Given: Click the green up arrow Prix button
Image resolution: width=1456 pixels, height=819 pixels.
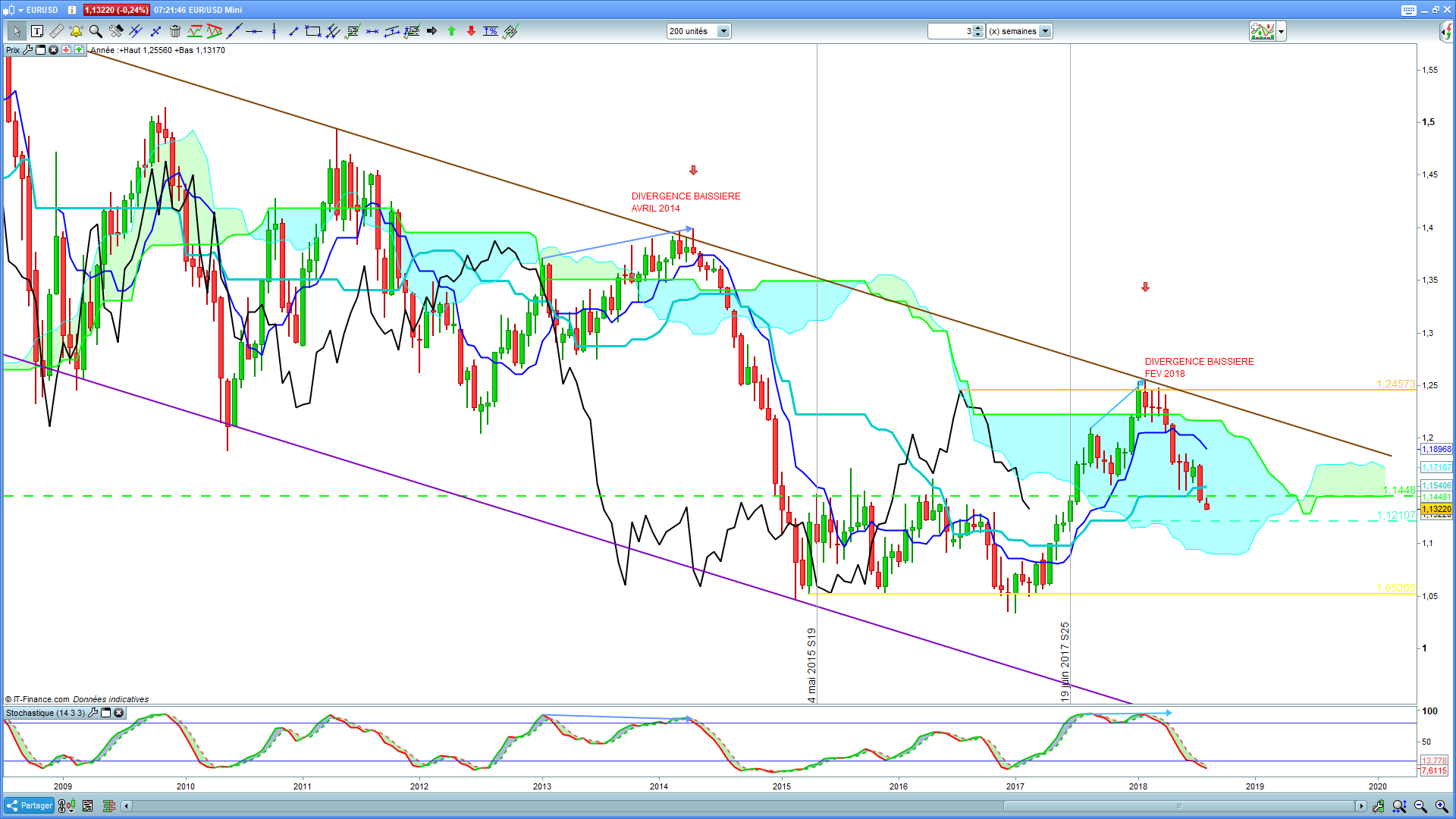Looking at the screenshot, I should pyautogui.click(x=79, y=50).
